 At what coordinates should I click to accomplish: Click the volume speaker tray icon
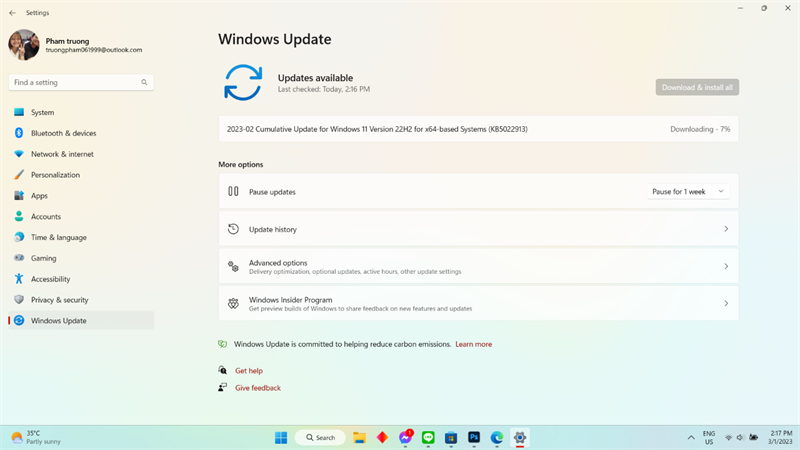pos(740,438)
